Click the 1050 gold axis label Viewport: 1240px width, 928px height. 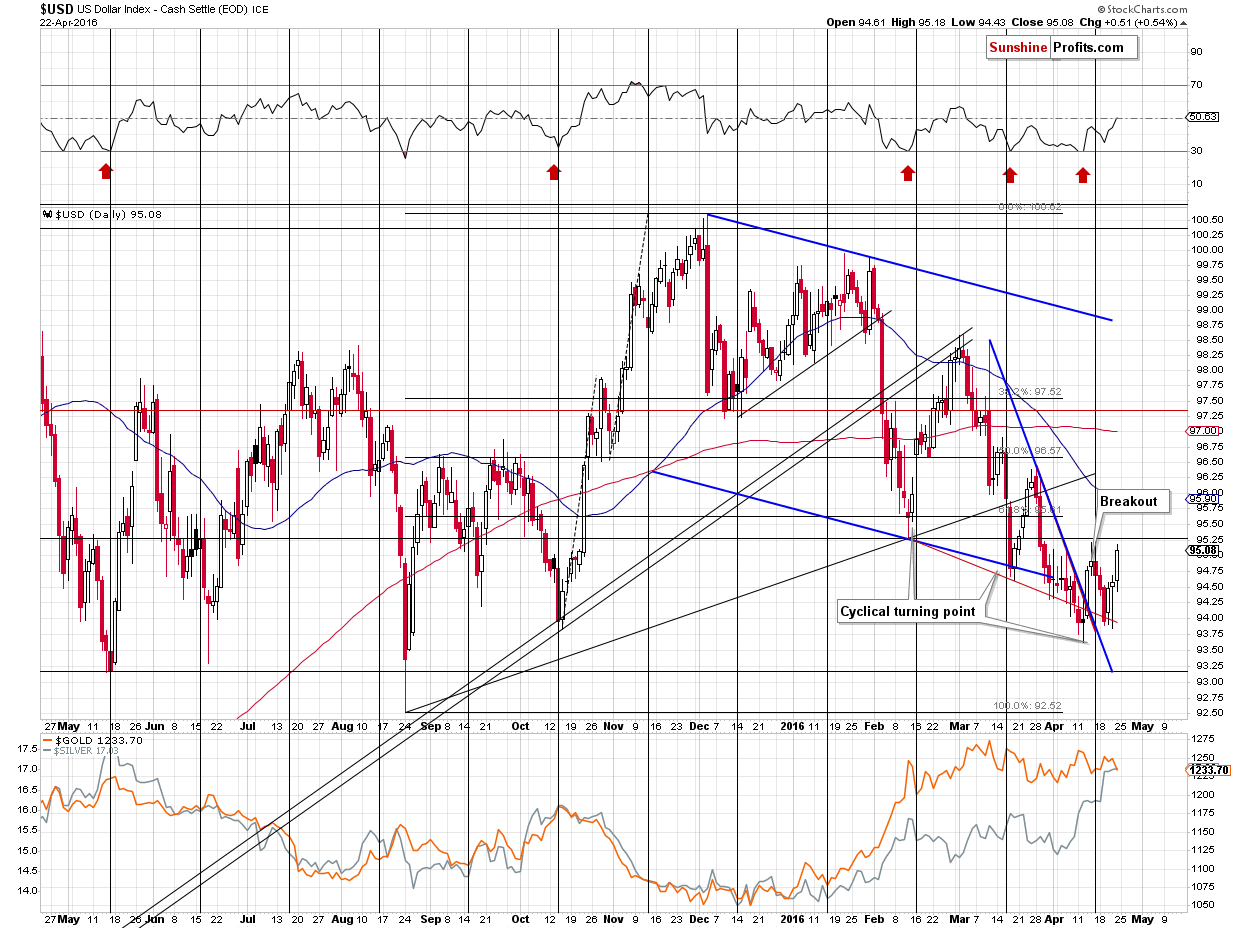coord(1202,905)
